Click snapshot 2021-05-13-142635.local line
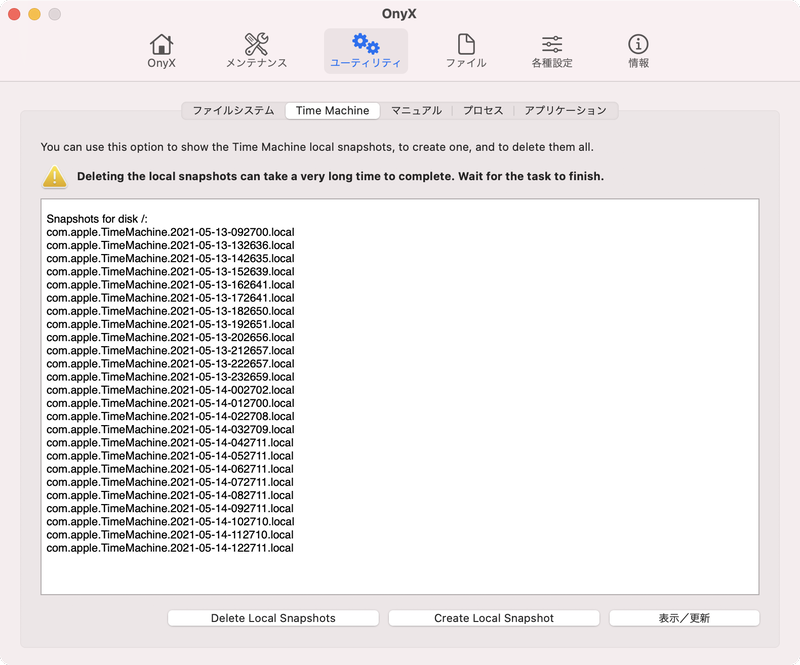 pyautogui.click(x=170, y=258)
